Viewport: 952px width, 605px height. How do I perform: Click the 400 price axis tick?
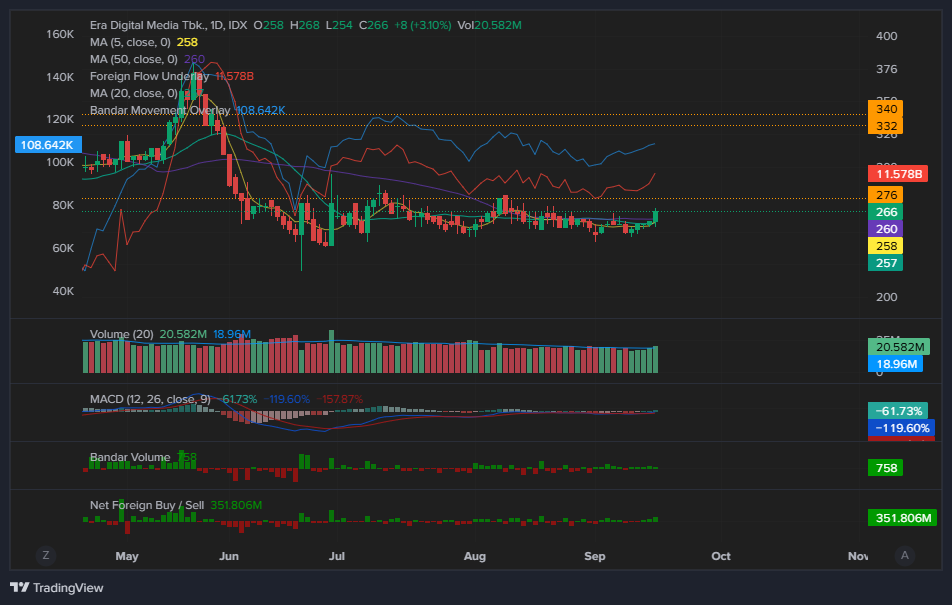[x=886, y=36]
